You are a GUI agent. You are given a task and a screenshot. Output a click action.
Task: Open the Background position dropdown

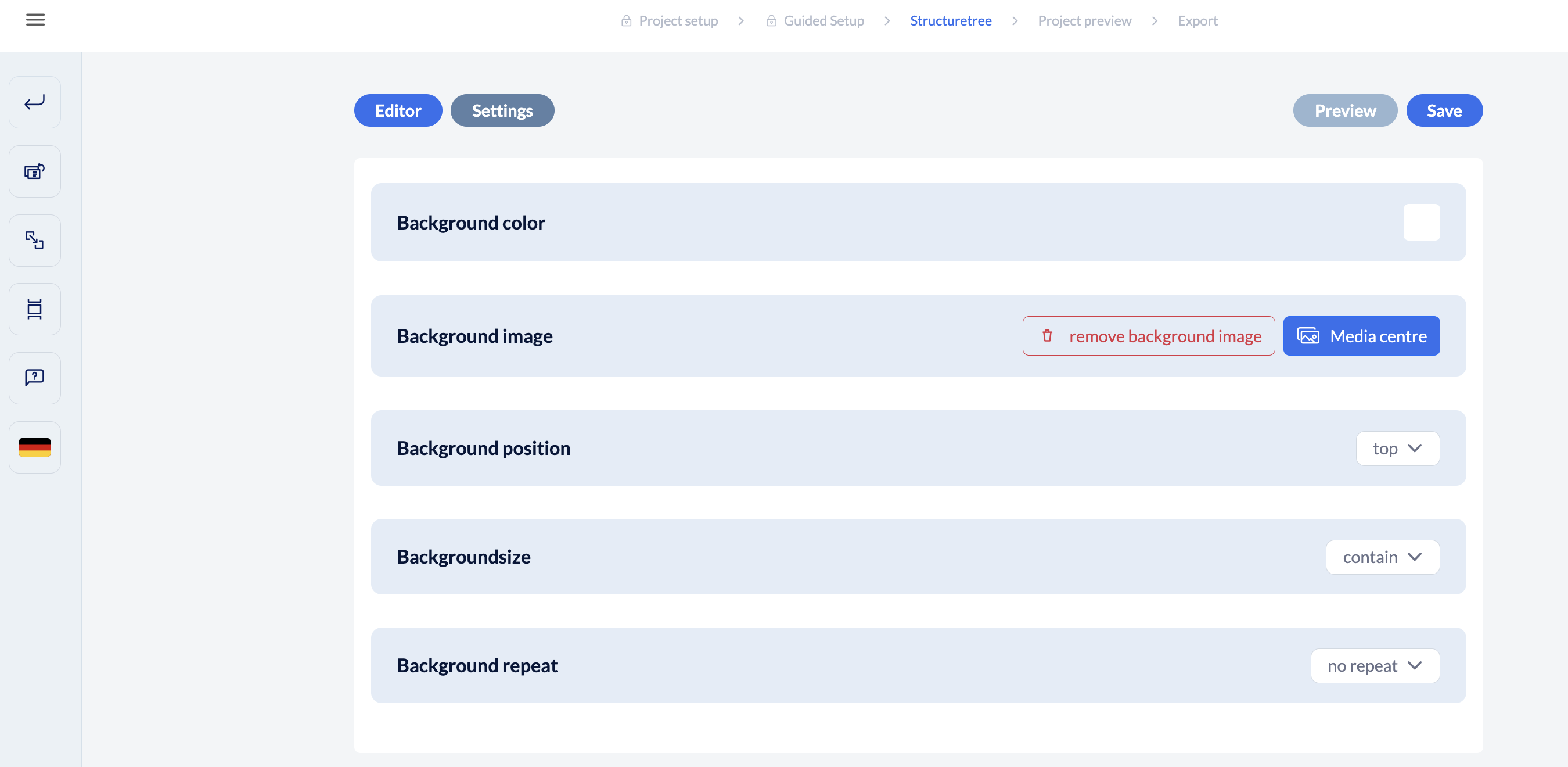pyautogui.click(x=1397, y=449)
